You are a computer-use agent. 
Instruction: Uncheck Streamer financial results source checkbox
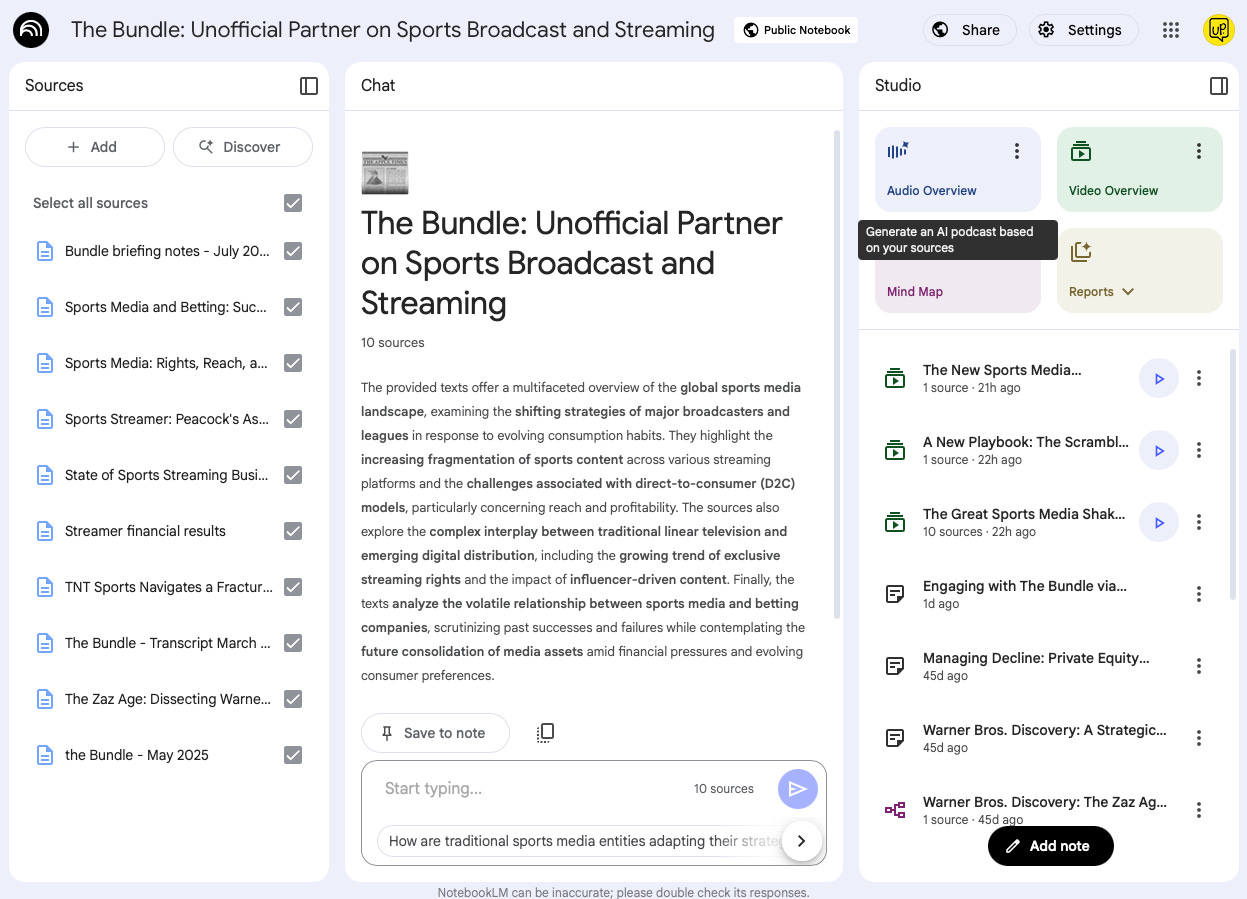click(x=293, y=531)
